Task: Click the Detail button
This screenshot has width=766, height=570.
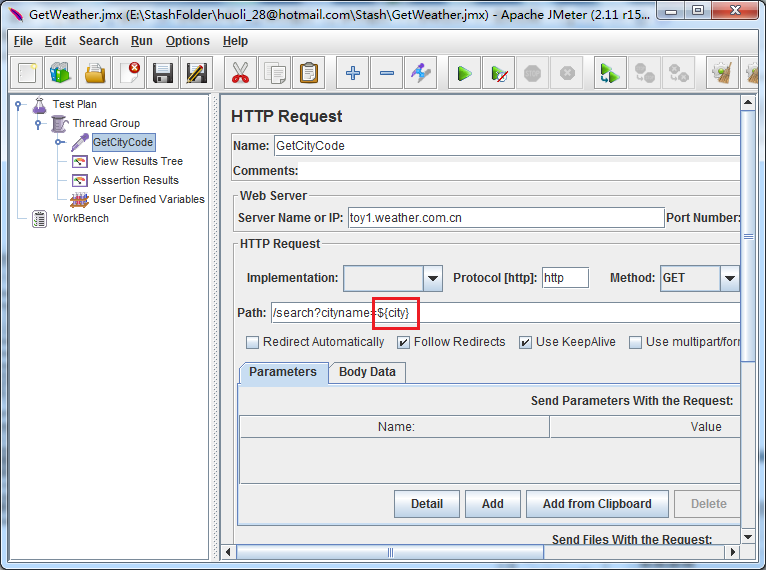Action: [427, 504]
